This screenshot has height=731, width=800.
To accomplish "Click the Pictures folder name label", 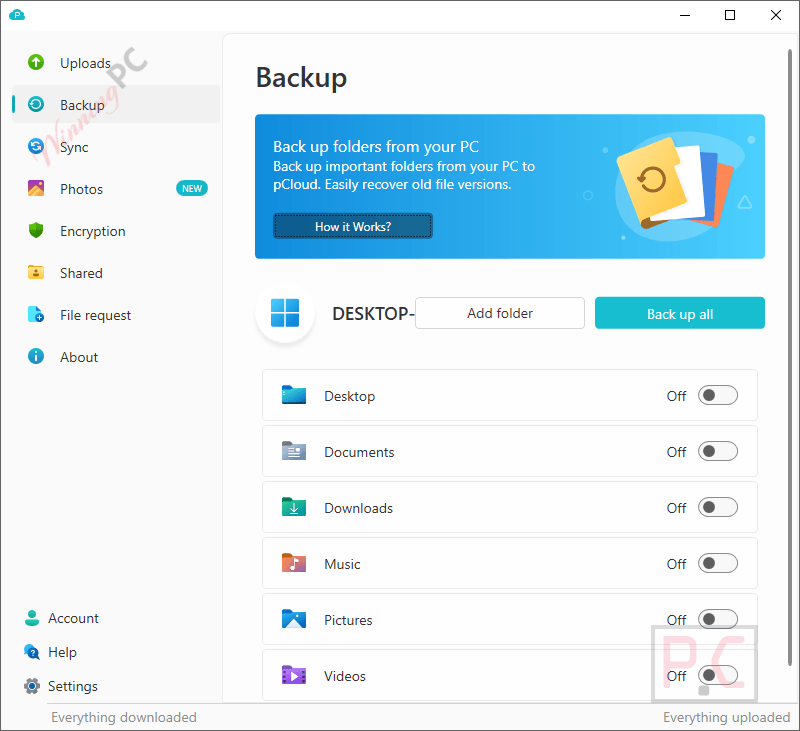I will coord(348,620).
